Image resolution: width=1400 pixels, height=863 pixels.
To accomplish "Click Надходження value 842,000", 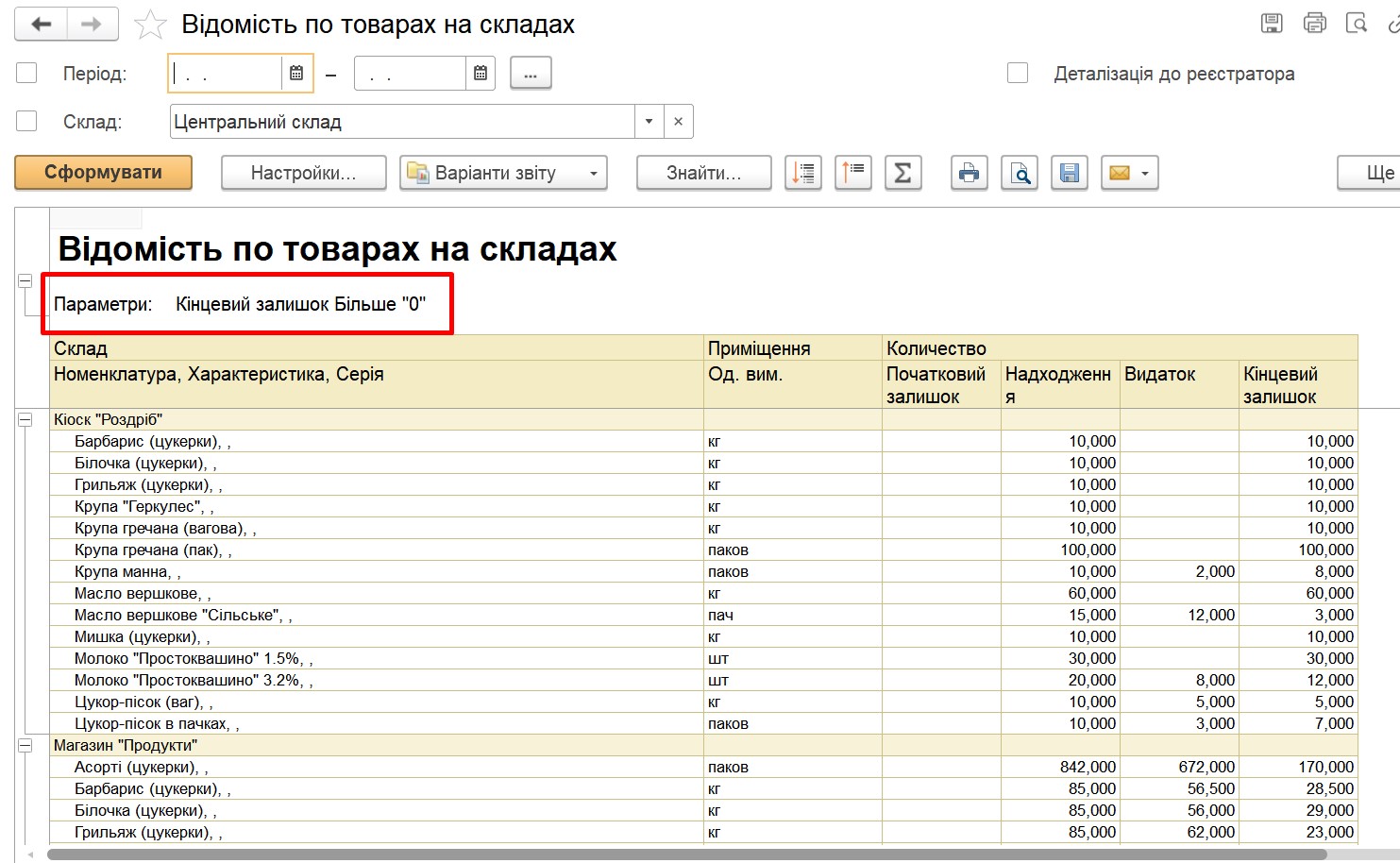I will point(1088,767).
